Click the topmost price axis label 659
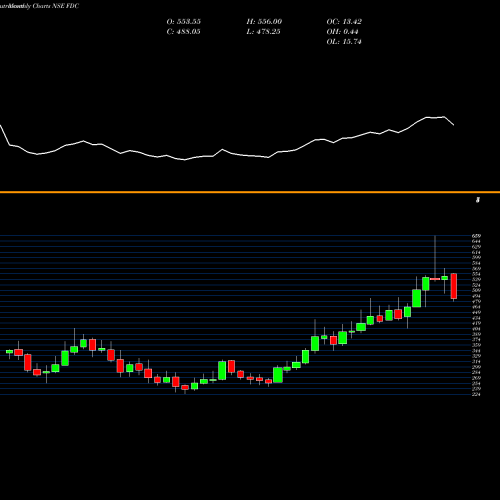This screenshot has height=500, width=500. click(476, 236)
